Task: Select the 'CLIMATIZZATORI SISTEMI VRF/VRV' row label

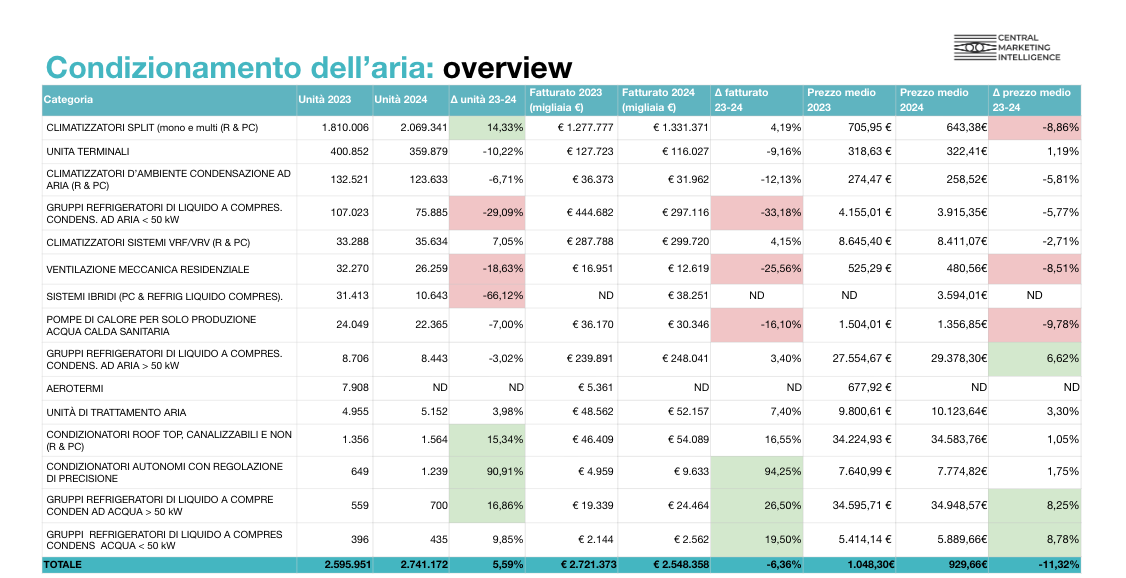Action: pyautogui.click(x=148, y=242)
